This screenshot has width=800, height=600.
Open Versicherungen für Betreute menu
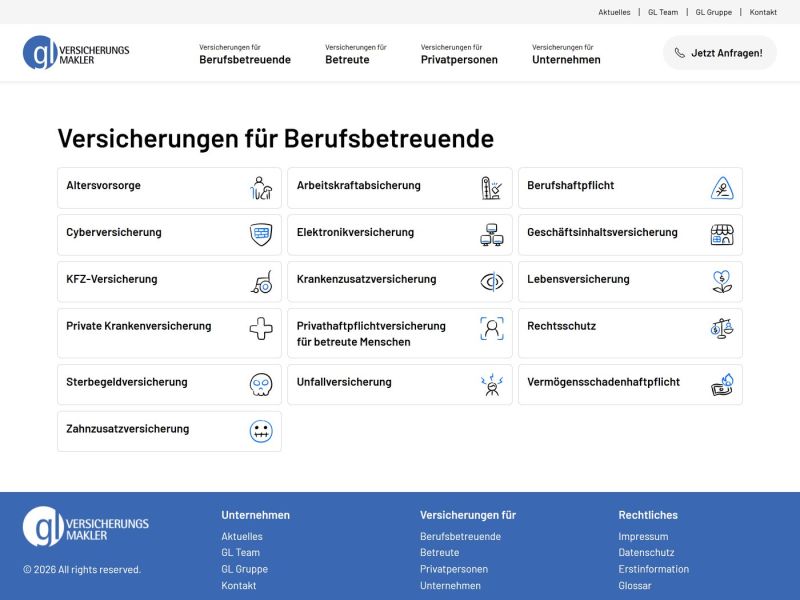point(356,54)
